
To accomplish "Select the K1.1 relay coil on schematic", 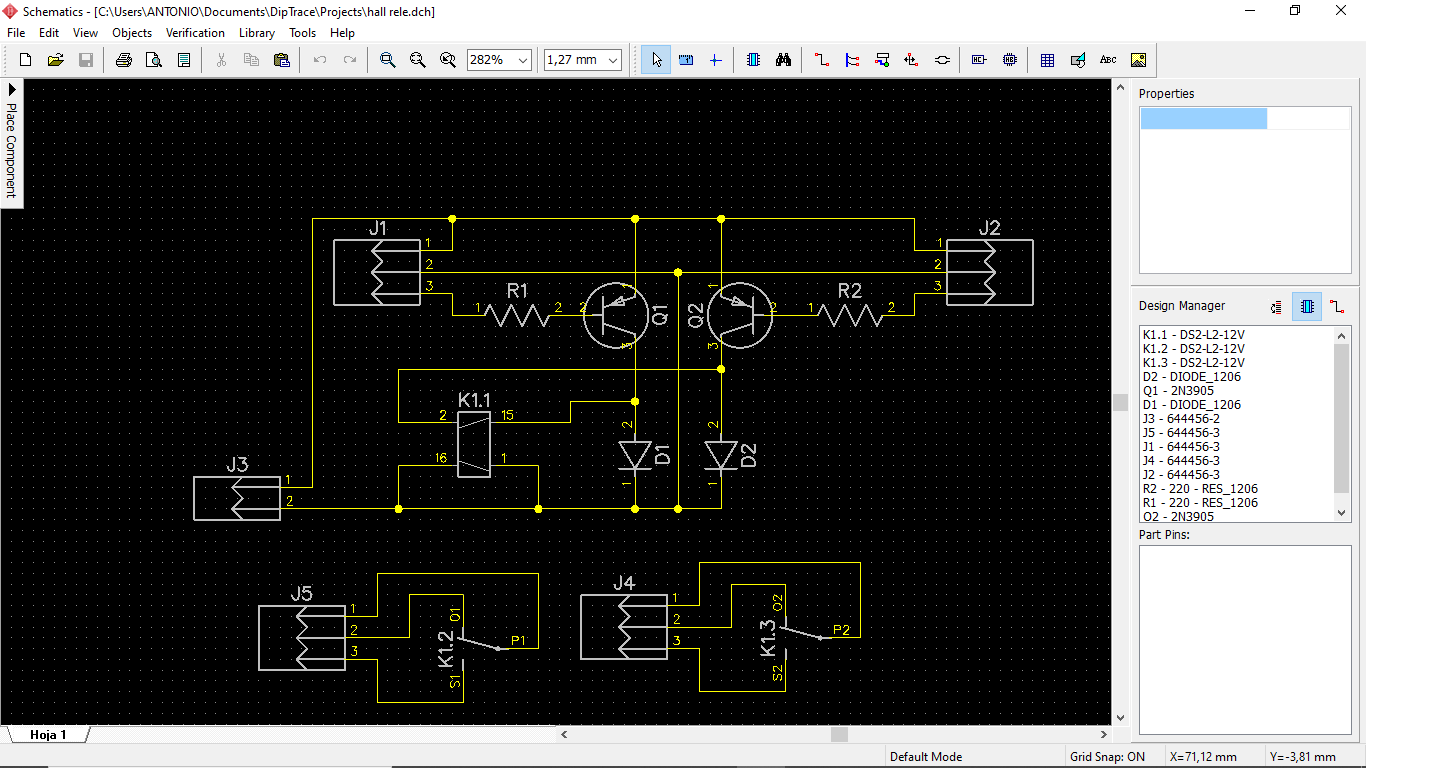I will point(474,444).
